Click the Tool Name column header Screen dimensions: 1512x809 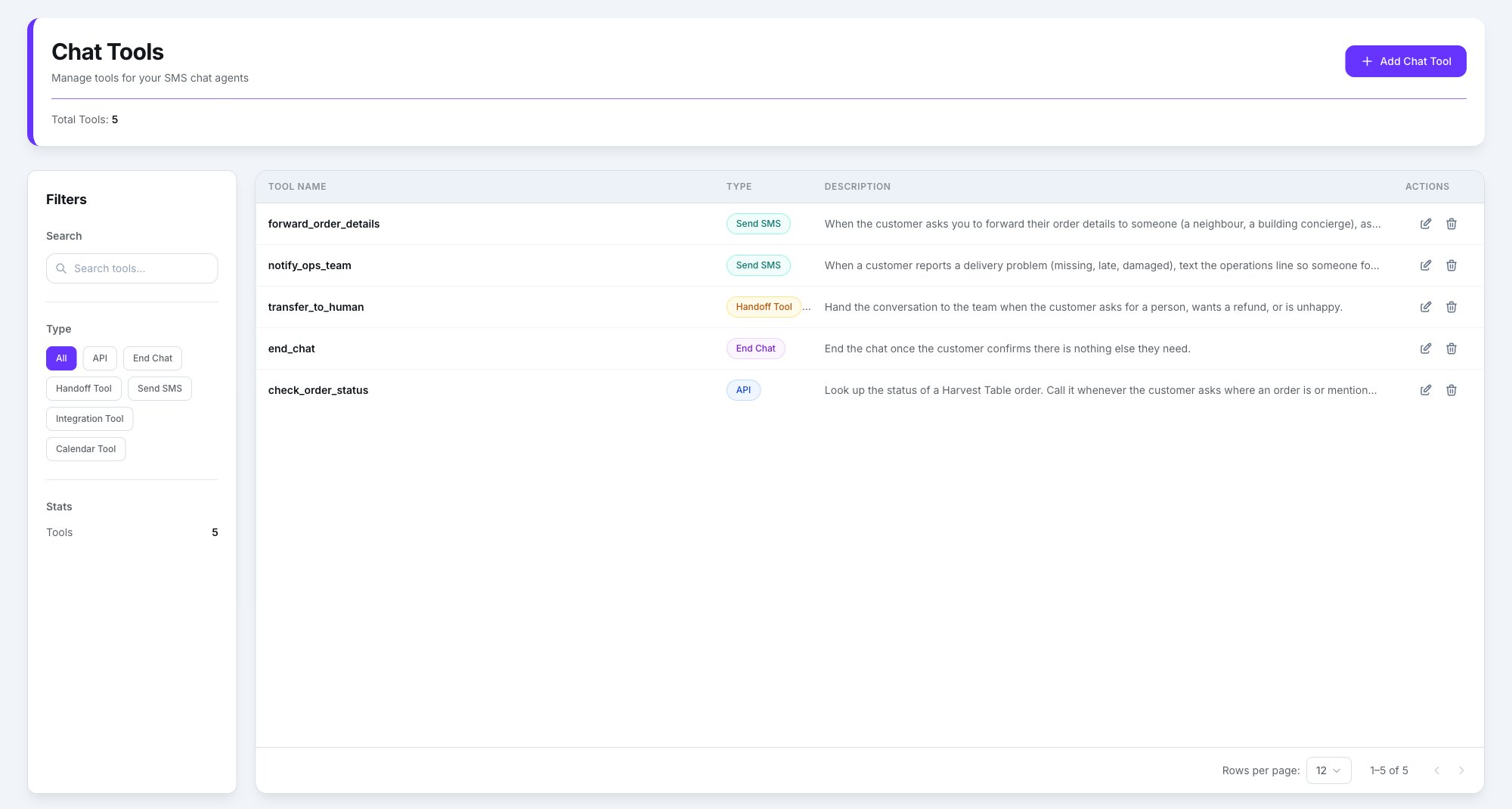click(297, 187)
